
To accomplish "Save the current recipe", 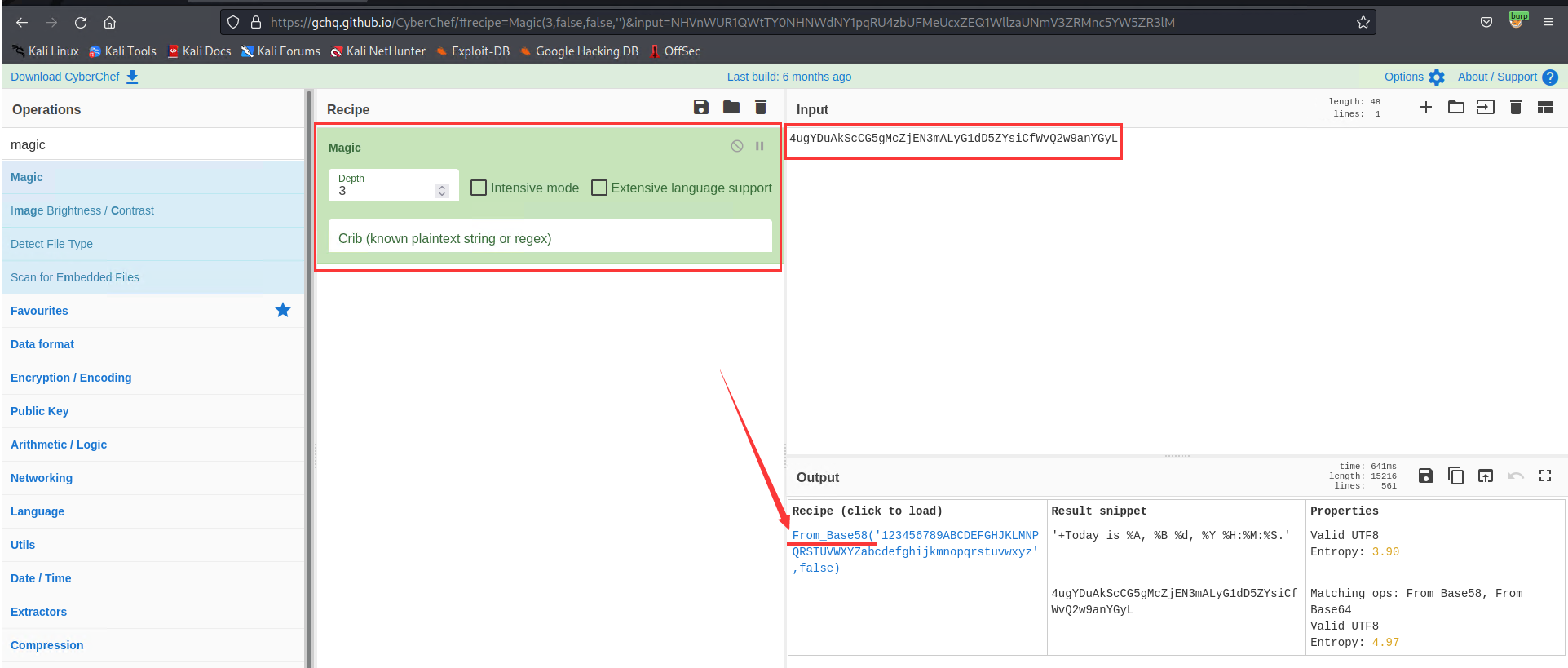I will tap(700, 108).
